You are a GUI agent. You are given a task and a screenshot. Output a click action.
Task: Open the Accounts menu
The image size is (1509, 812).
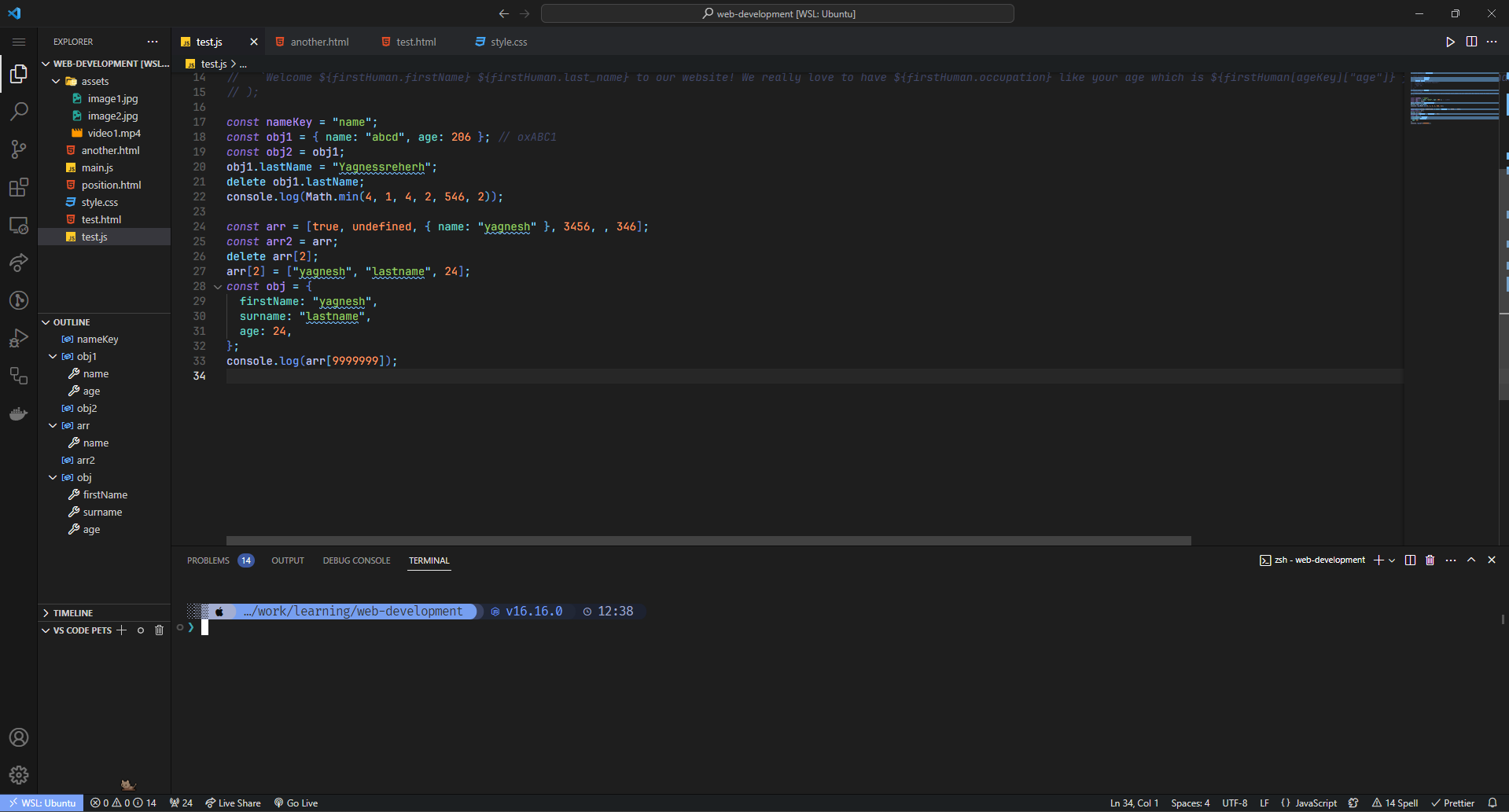(x=19, y=737)
